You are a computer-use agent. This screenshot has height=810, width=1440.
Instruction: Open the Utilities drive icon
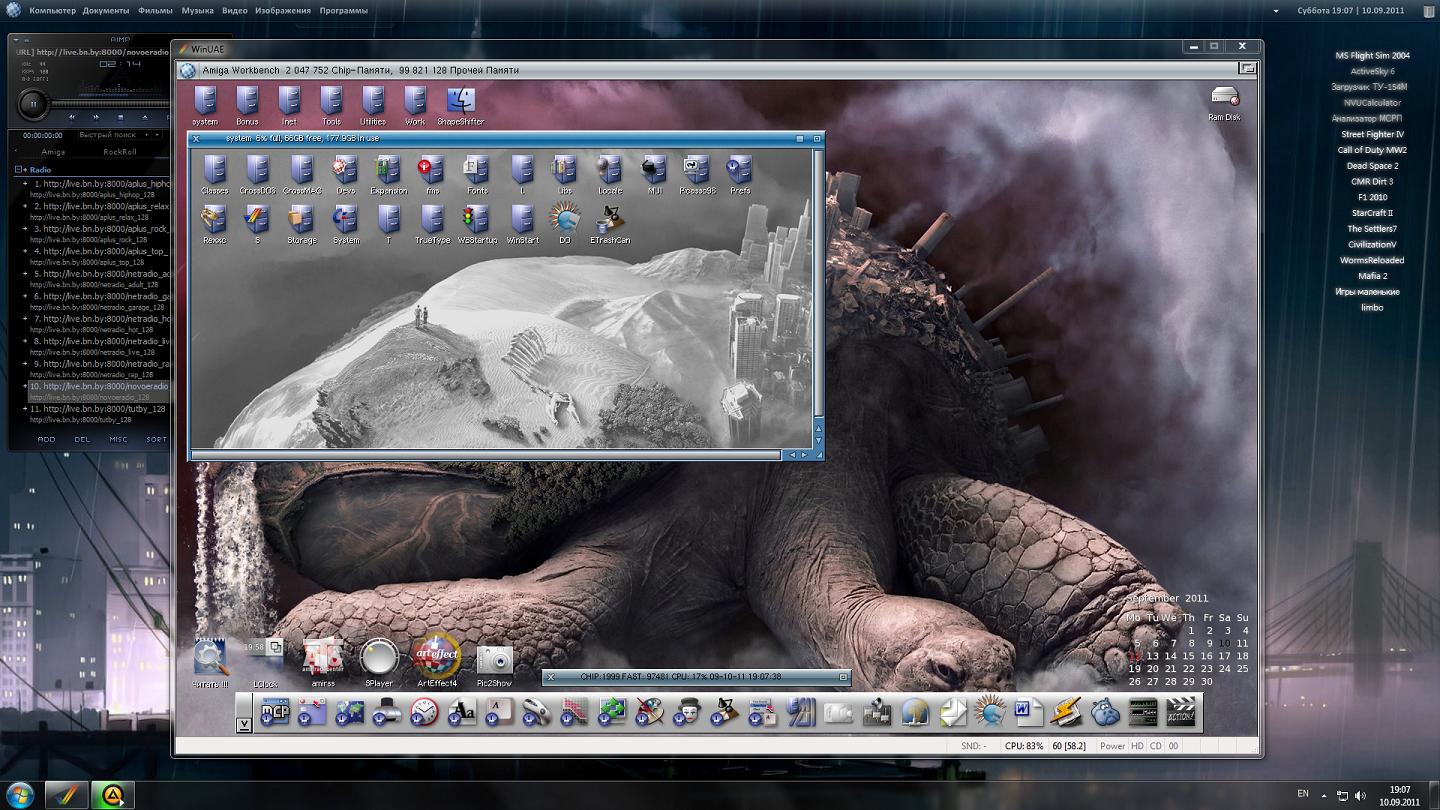pos(373,105)
